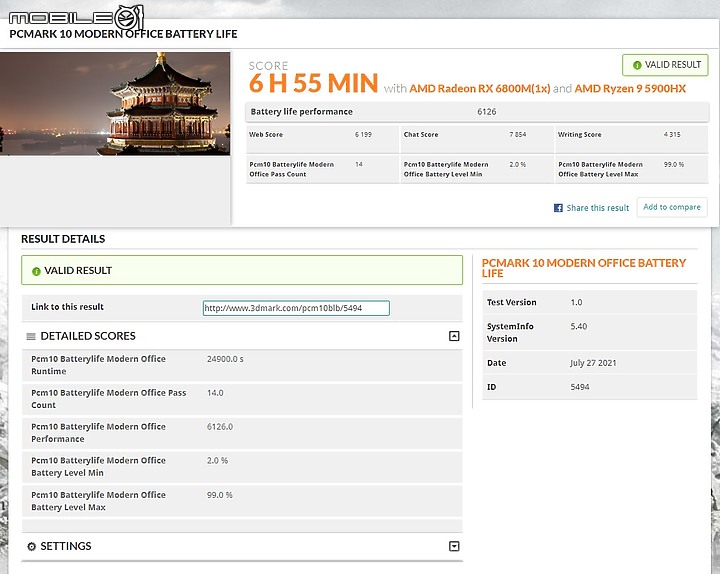Click the SETTINGS section header text
The image size is (720, 574).
pyautogui.click(x=66, y=546)
